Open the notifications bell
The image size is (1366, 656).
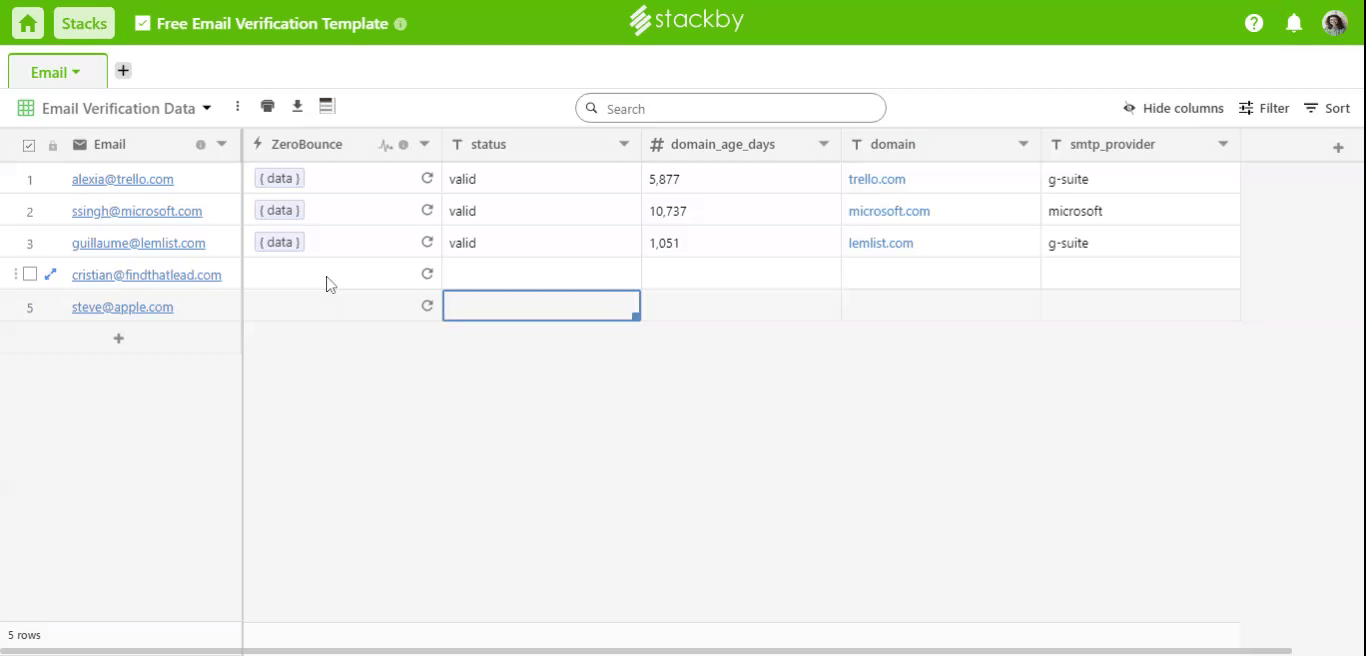pyautogui.click(x=1294, y=23)
